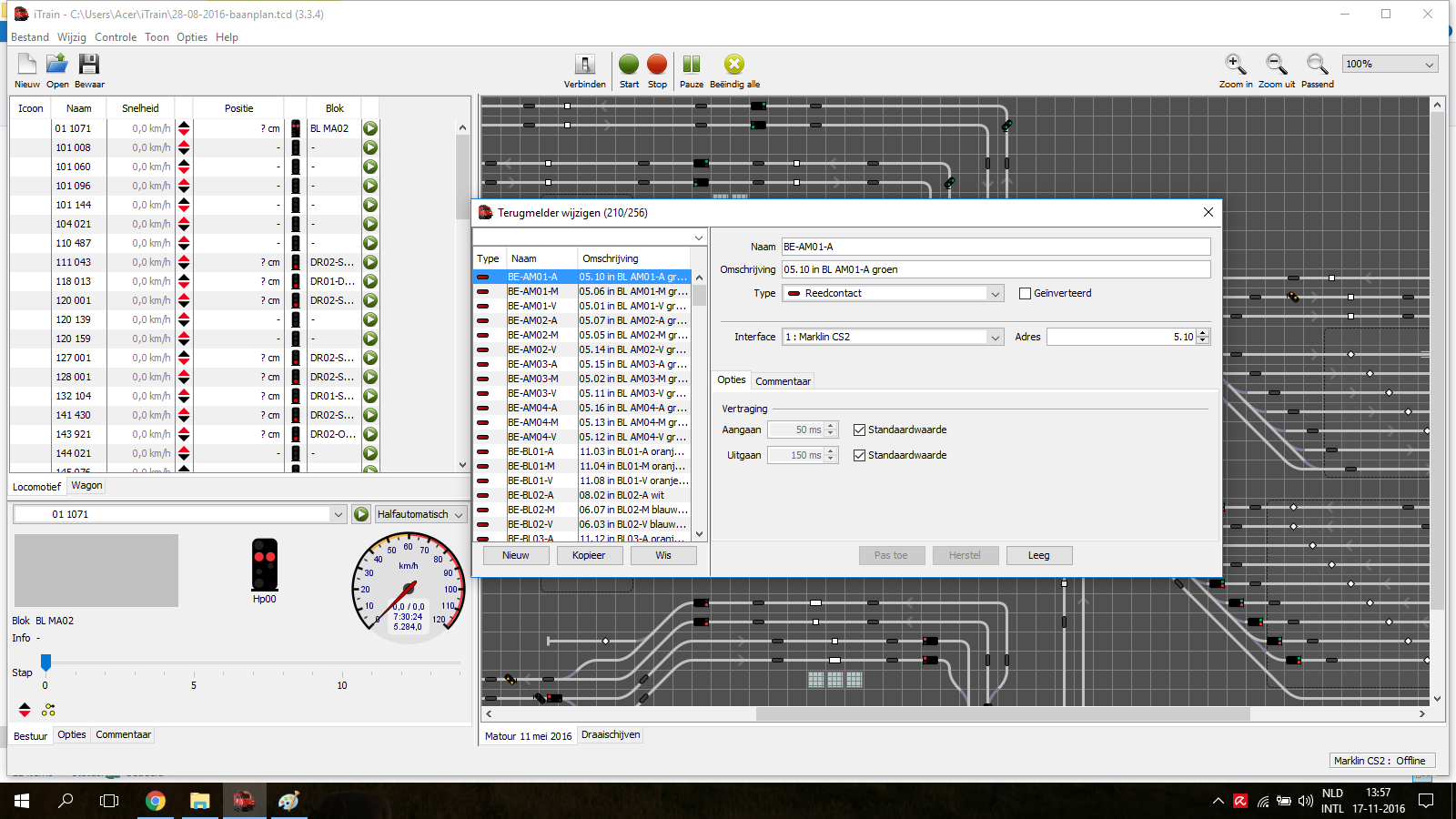Screen dimensions: 1456x819
Task: Switch to the Draaischijven tab
Action: pos(611,735)
